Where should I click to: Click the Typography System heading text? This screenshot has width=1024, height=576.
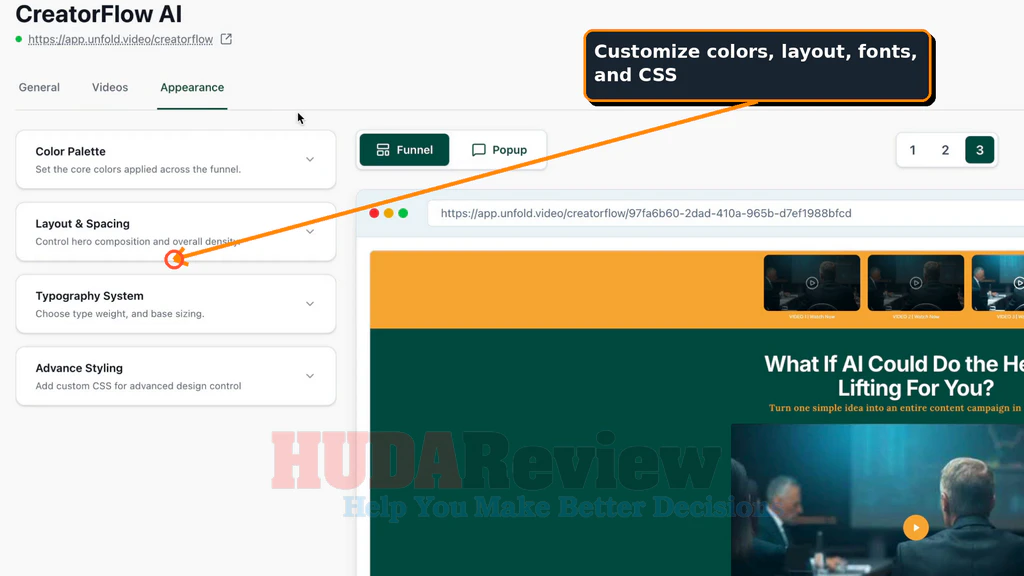pyautogui.click(x=89, y=296)
